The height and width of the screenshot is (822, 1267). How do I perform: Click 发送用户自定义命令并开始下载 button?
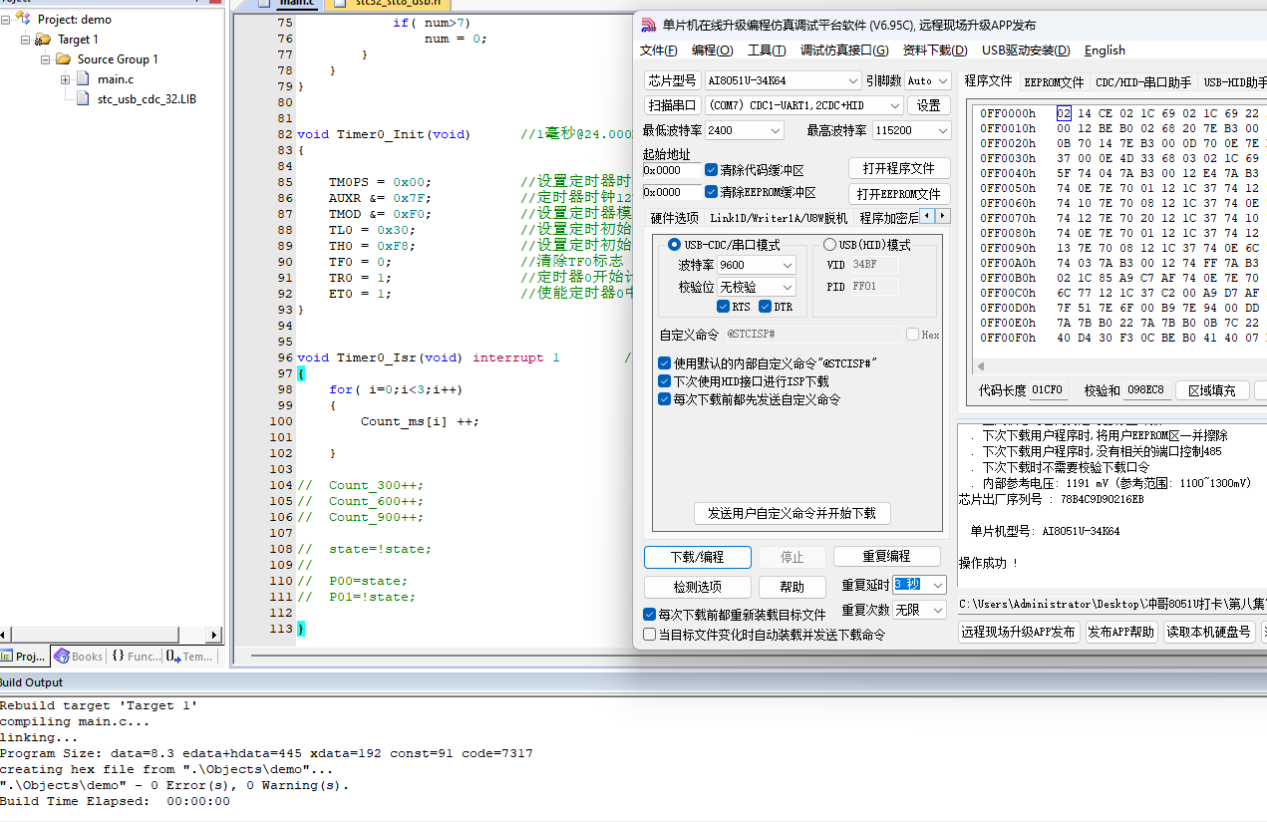pos(792,513)
